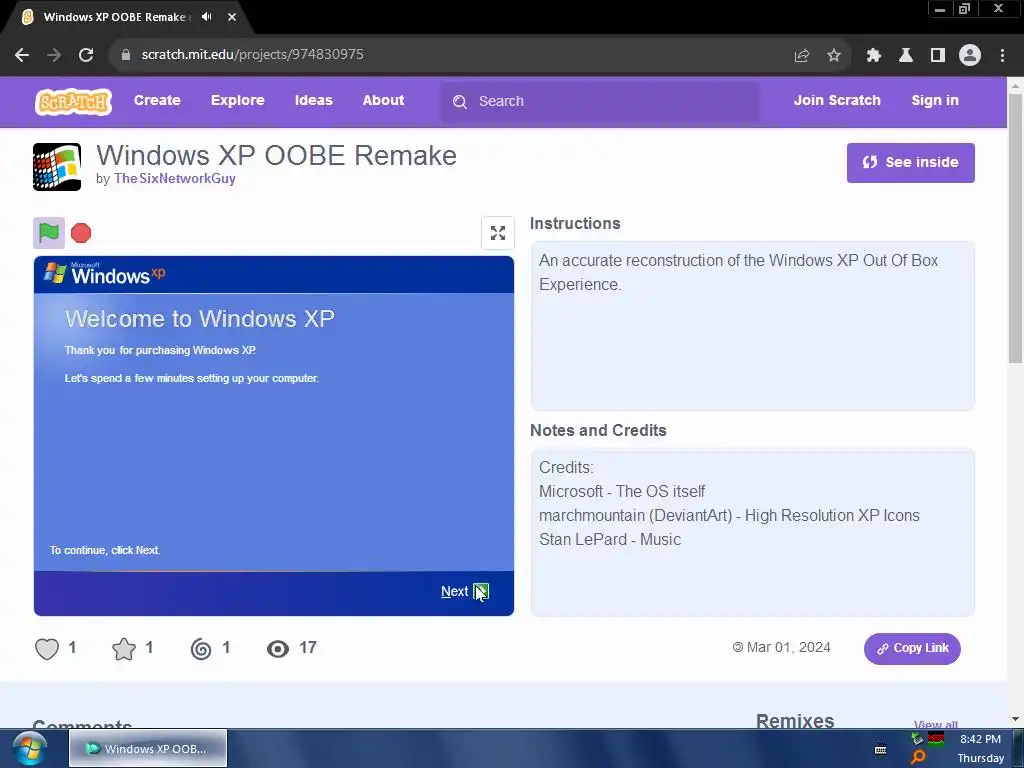Copy the project link
This screenshot has width=1024, height=768.
[912, 648]
